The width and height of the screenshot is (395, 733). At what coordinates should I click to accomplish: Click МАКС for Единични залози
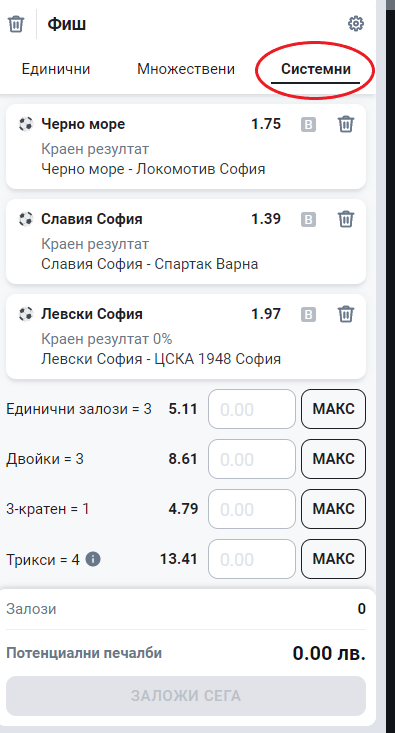[x=333, y=409]
